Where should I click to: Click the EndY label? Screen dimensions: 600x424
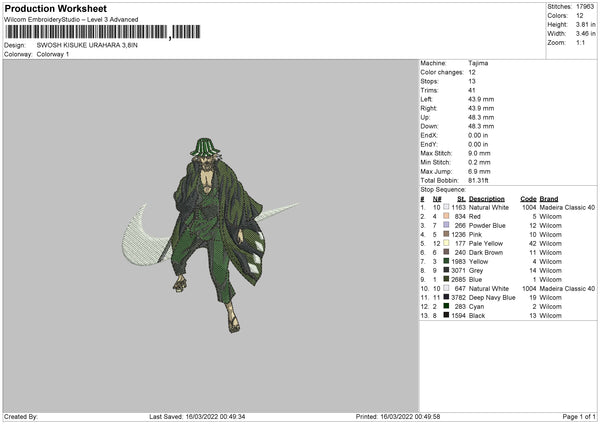[x=429, y=144]
